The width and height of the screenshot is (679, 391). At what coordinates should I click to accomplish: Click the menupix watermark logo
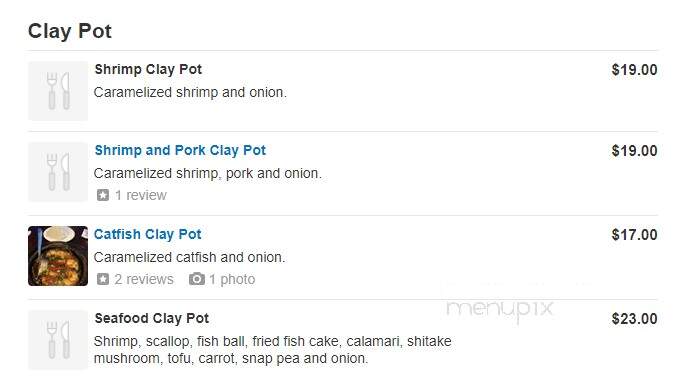pyautogui.click(x=500, y=310)
